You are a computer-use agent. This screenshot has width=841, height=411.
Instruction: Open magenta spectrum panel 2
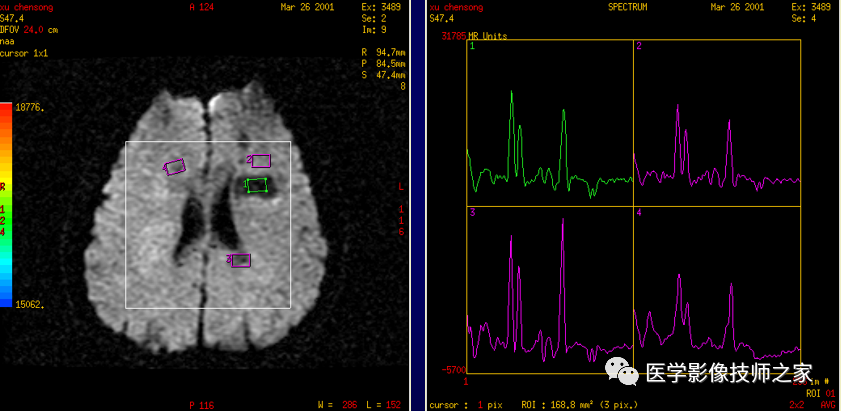click(x=717, y=122)
